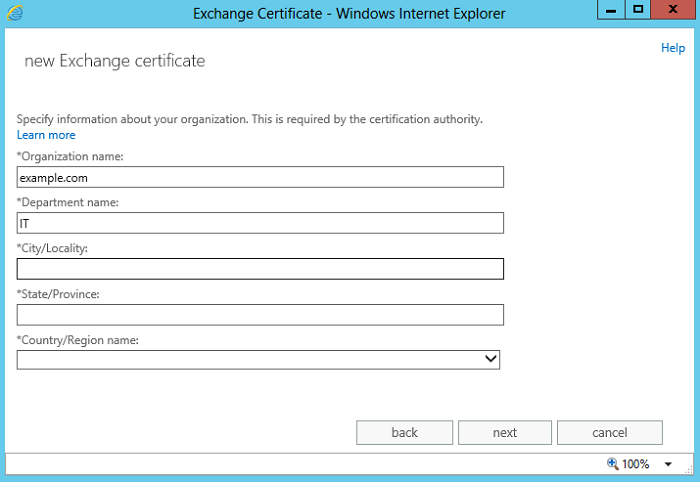Click the zoom magnifier icon in status bar
700x482 pixels.
pyautogui.click(x=612, y=464)
